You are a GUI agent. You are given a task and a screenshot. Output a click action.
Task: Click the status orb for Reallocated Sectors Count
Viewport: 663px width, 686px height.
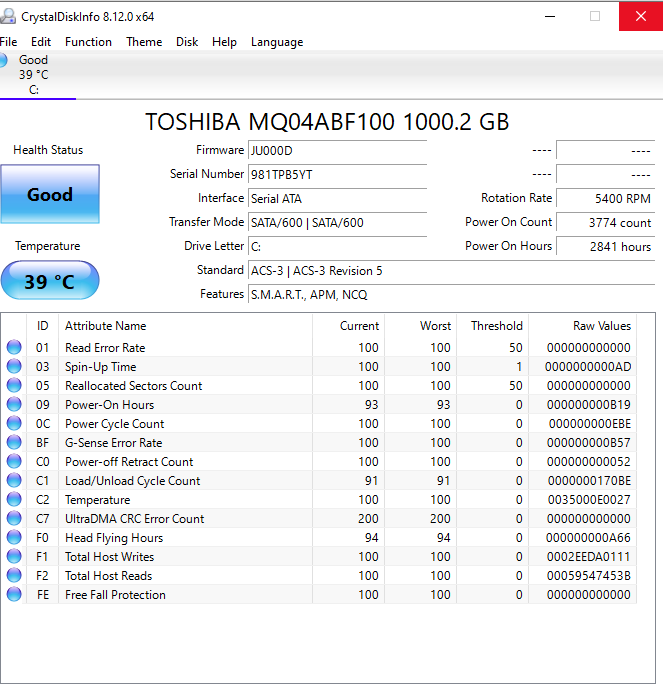[x=14, y=386]
